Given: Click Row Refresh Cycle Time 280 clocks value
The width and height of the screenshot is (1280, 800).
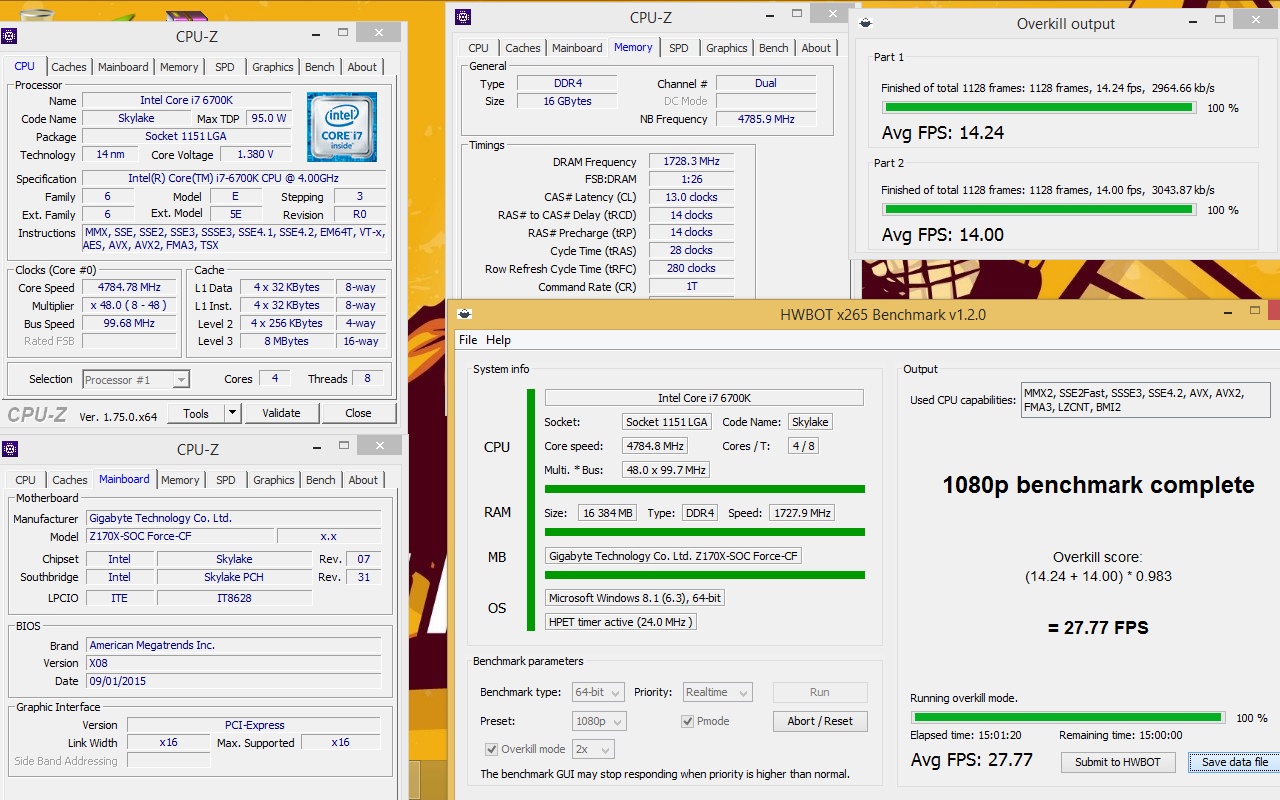Looking at the screenshot, I should pyautogui.click(x=691, y=269).
